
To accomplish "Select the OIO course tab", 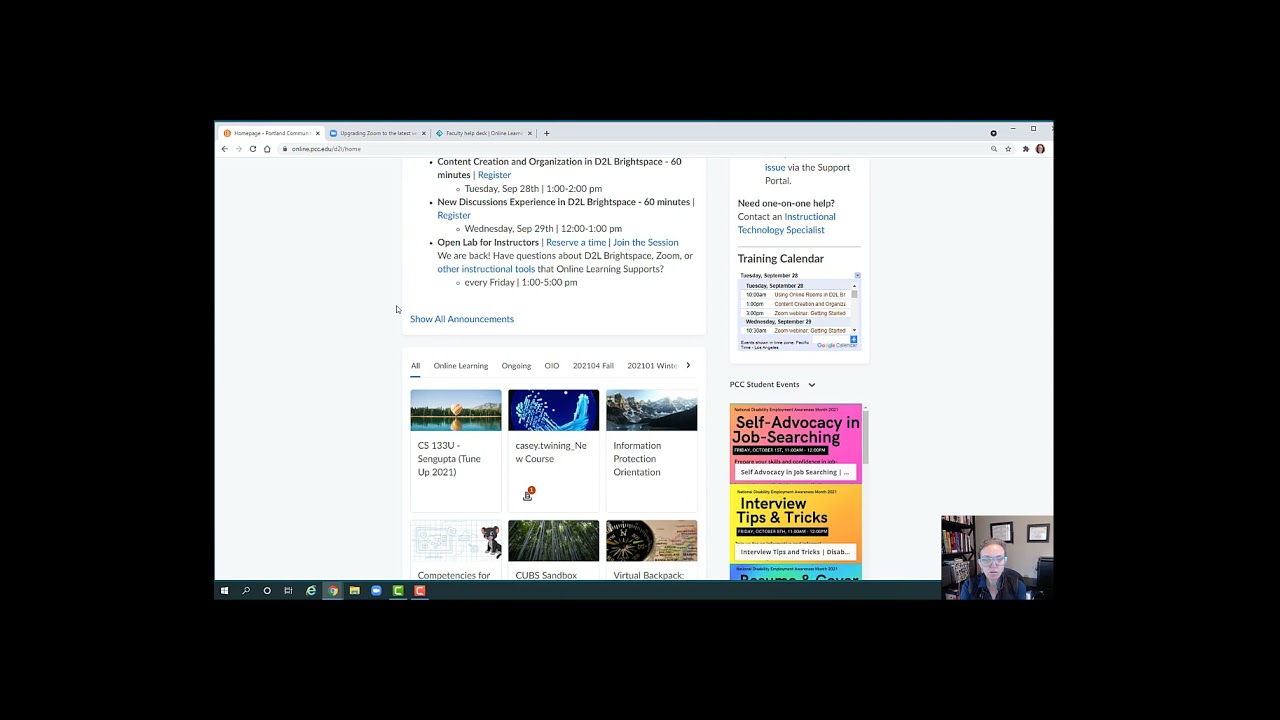I will 552,366.
